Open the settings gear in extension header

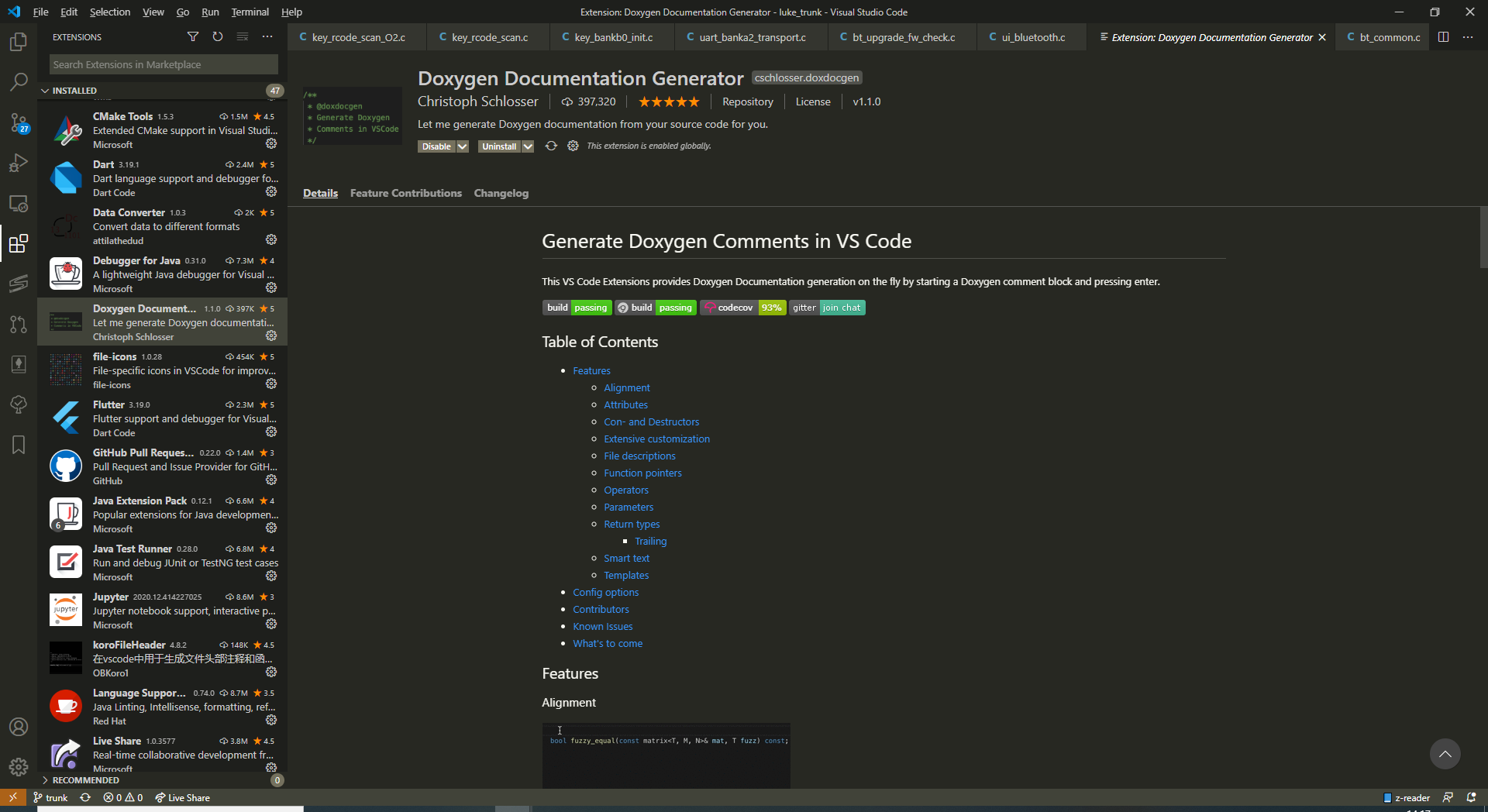573,146
